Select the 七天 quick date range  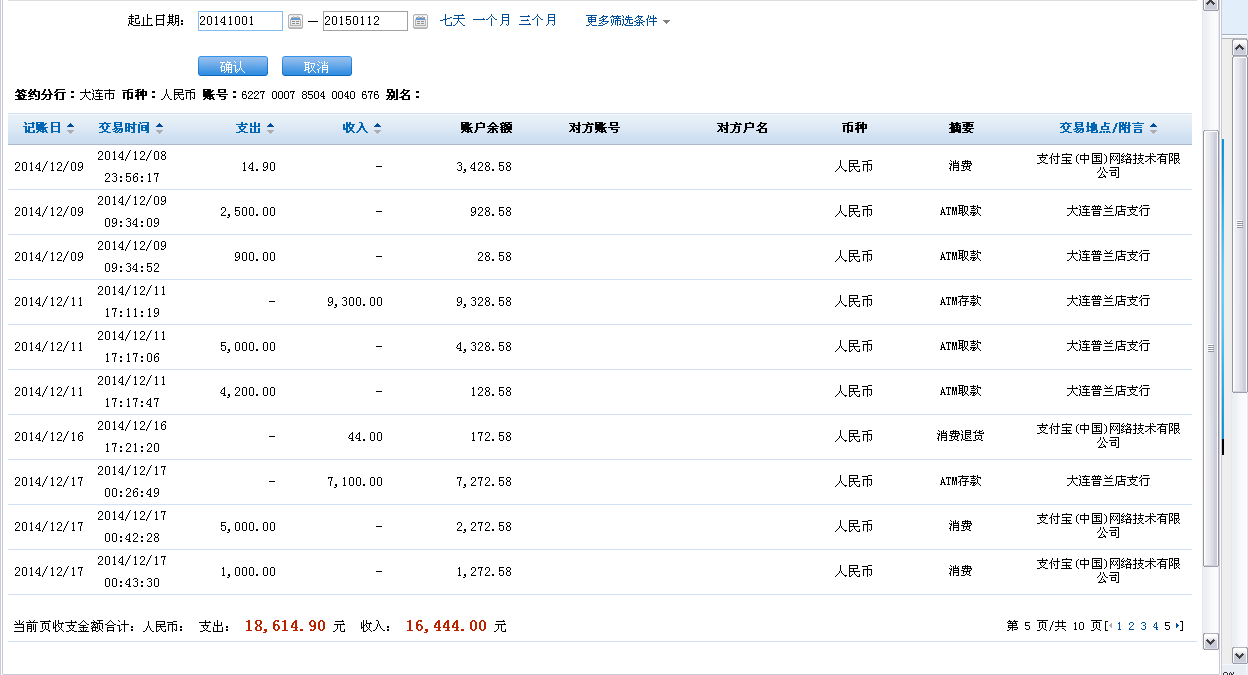[x=452, y=20]
